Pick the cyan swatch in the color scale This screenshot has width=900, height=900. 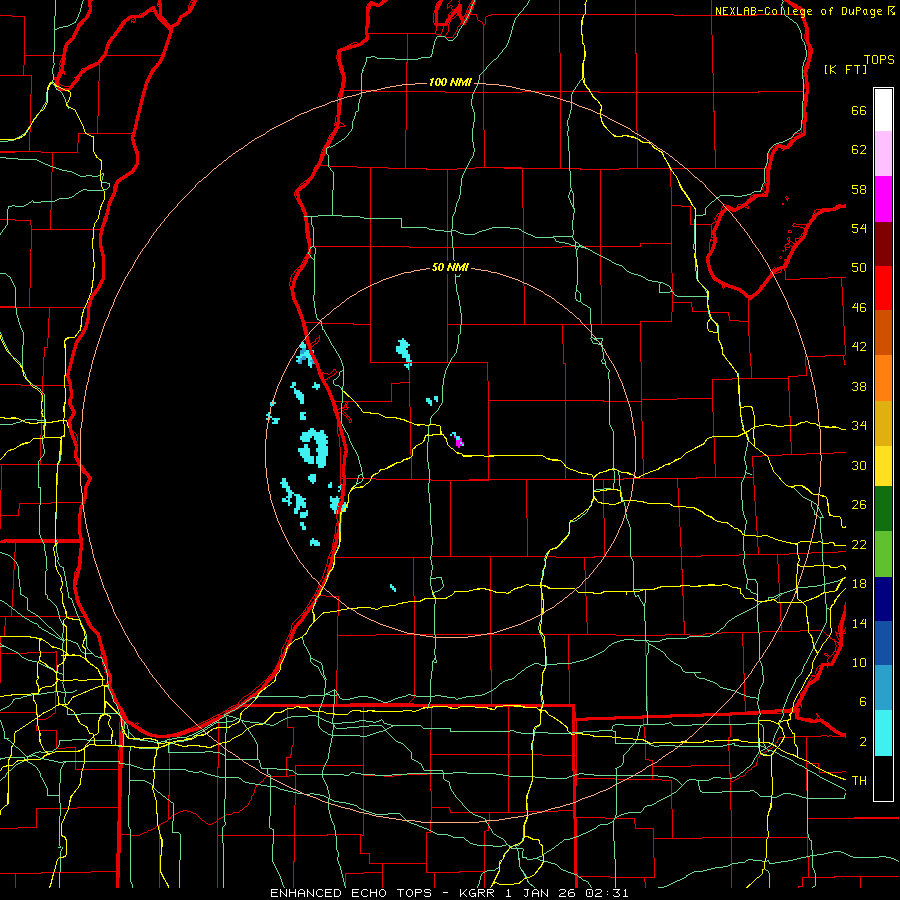(883, 733)
